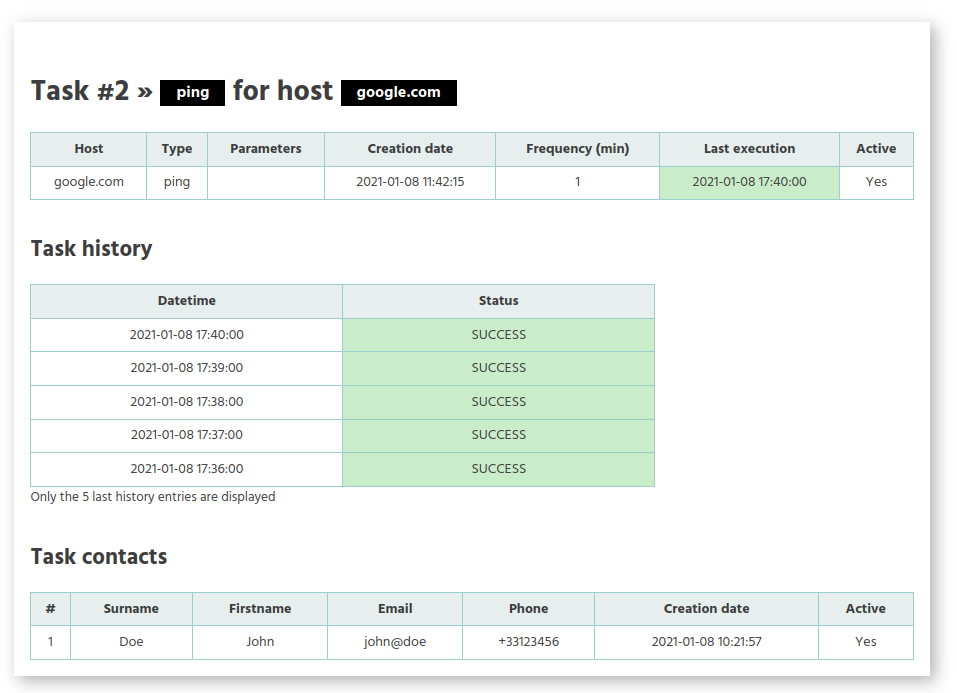Click the history datetime '2021-01-08 17:39:00'
The width and height of the screenshot is (957, 693).
click(x=187, y=368)
